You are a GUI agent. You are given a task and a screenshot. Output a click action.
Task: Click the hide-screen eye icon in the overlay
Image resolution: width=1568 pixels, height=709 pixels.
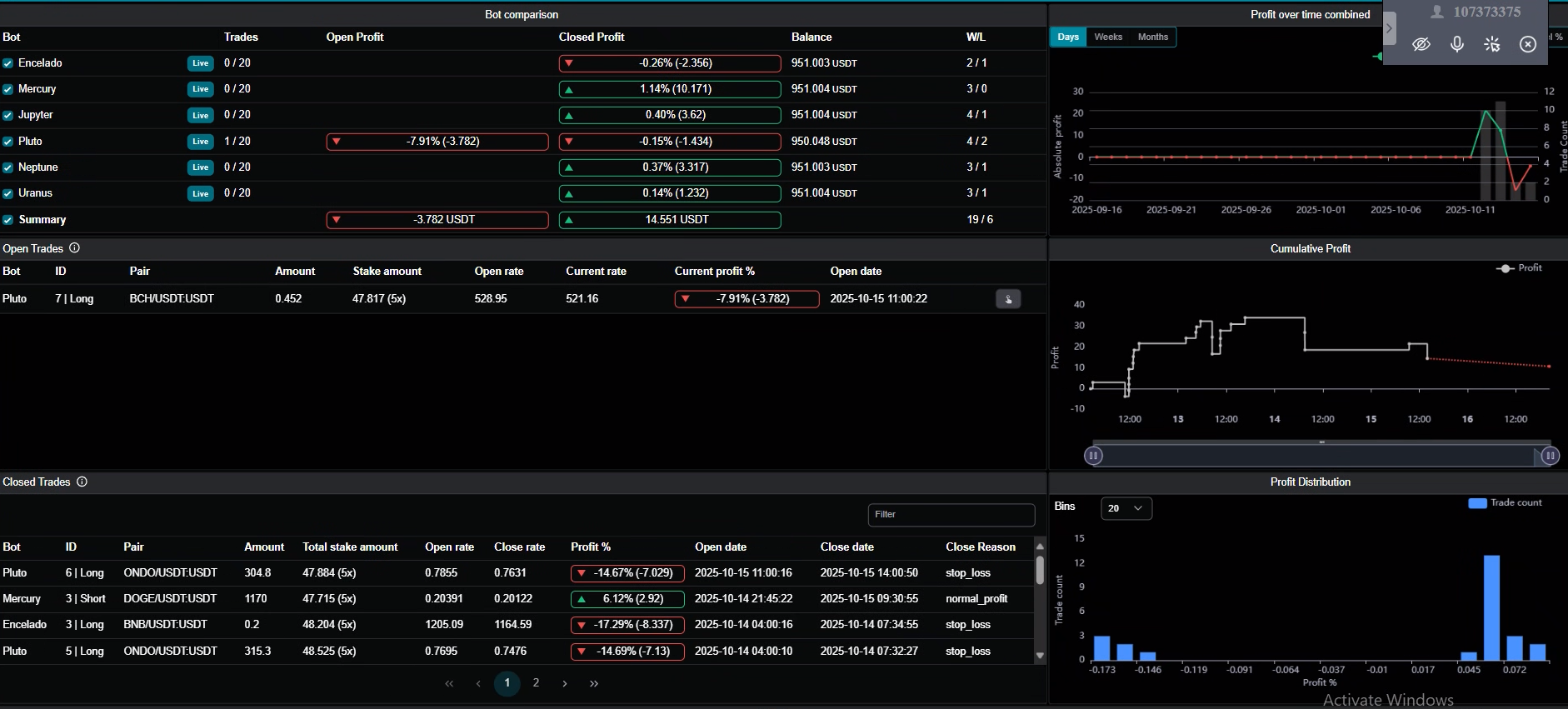[x=1421, y=44]
